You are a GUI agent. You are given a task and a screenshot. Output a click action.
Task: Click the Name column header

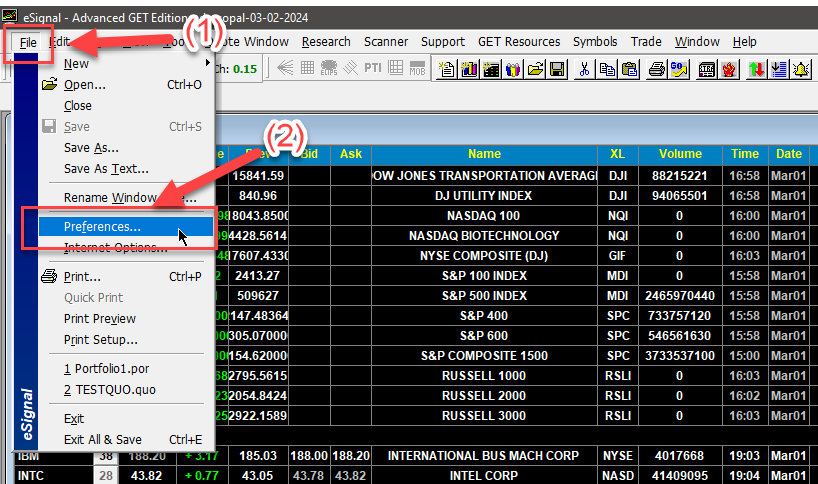(484, 154)
